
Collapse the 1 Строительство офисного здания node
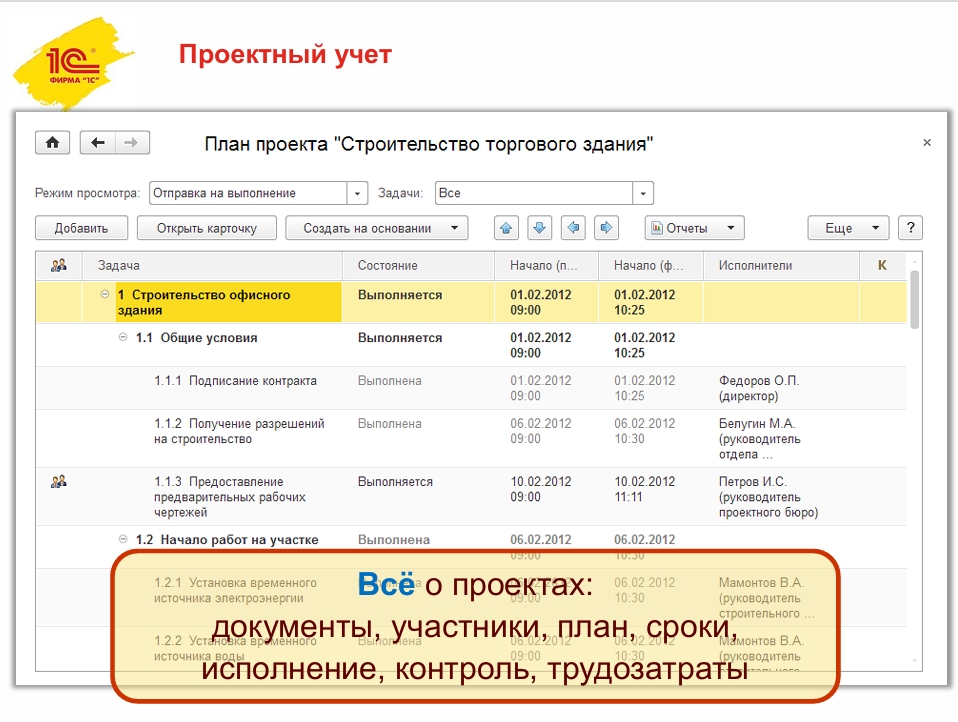point(105,295)
